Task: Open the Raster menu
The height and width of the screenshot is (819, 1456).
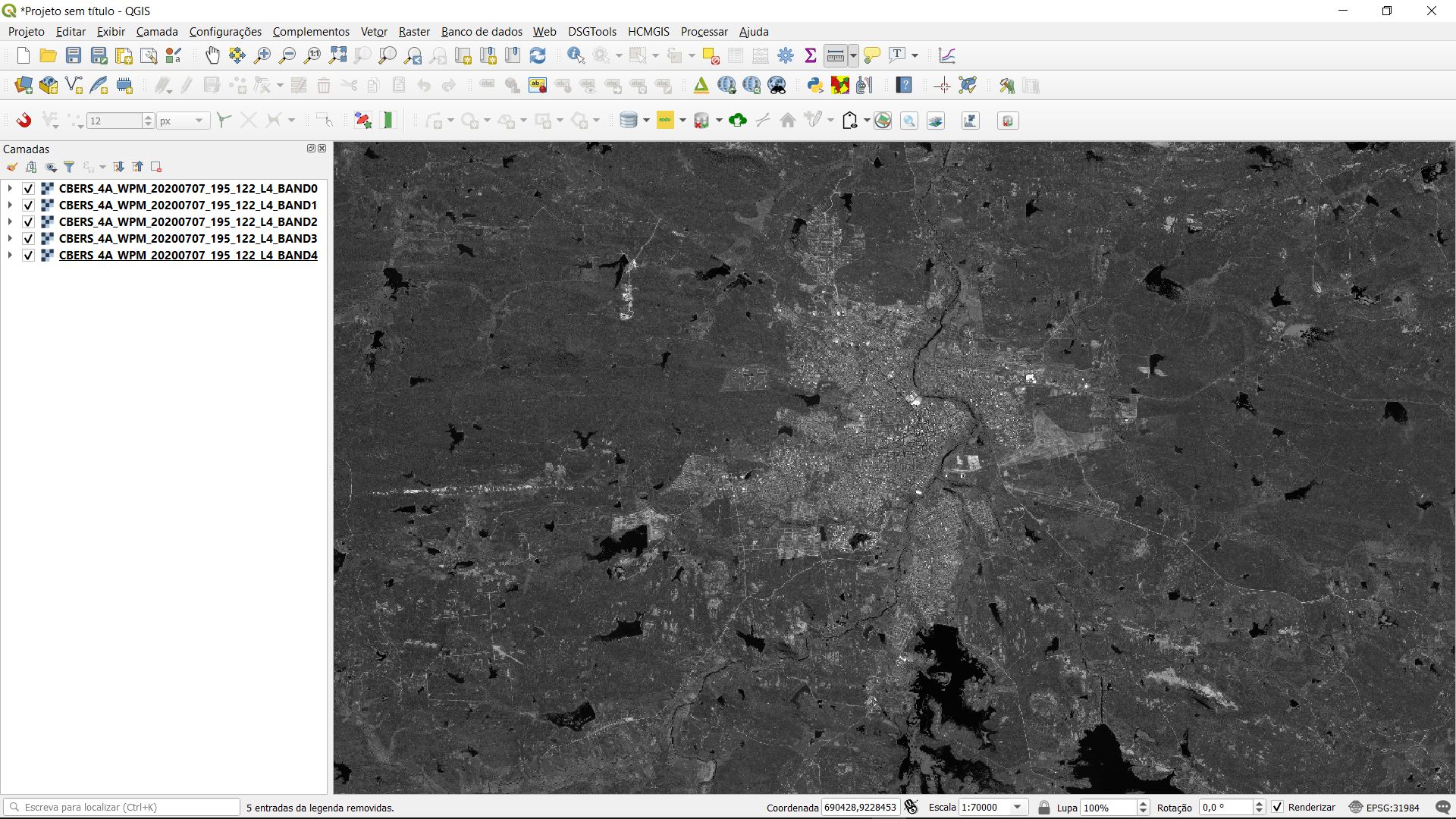Action: click(x=414, y=32)
